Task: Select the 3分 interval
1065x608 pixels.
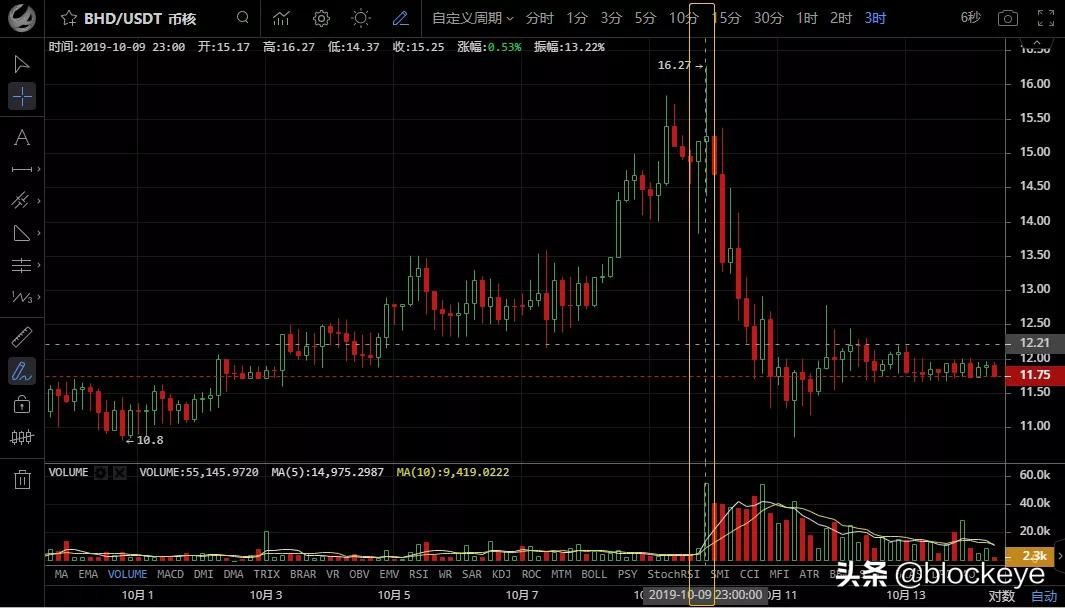Action: [x=611, y=18]
